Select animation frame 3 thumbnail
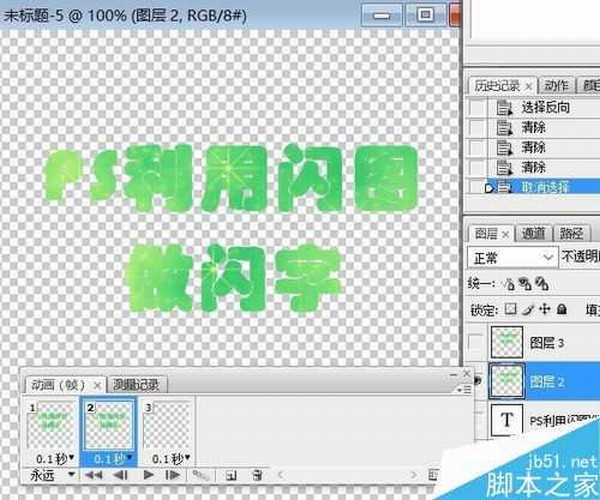Screen dimensions: 600x500 point(167,427)
